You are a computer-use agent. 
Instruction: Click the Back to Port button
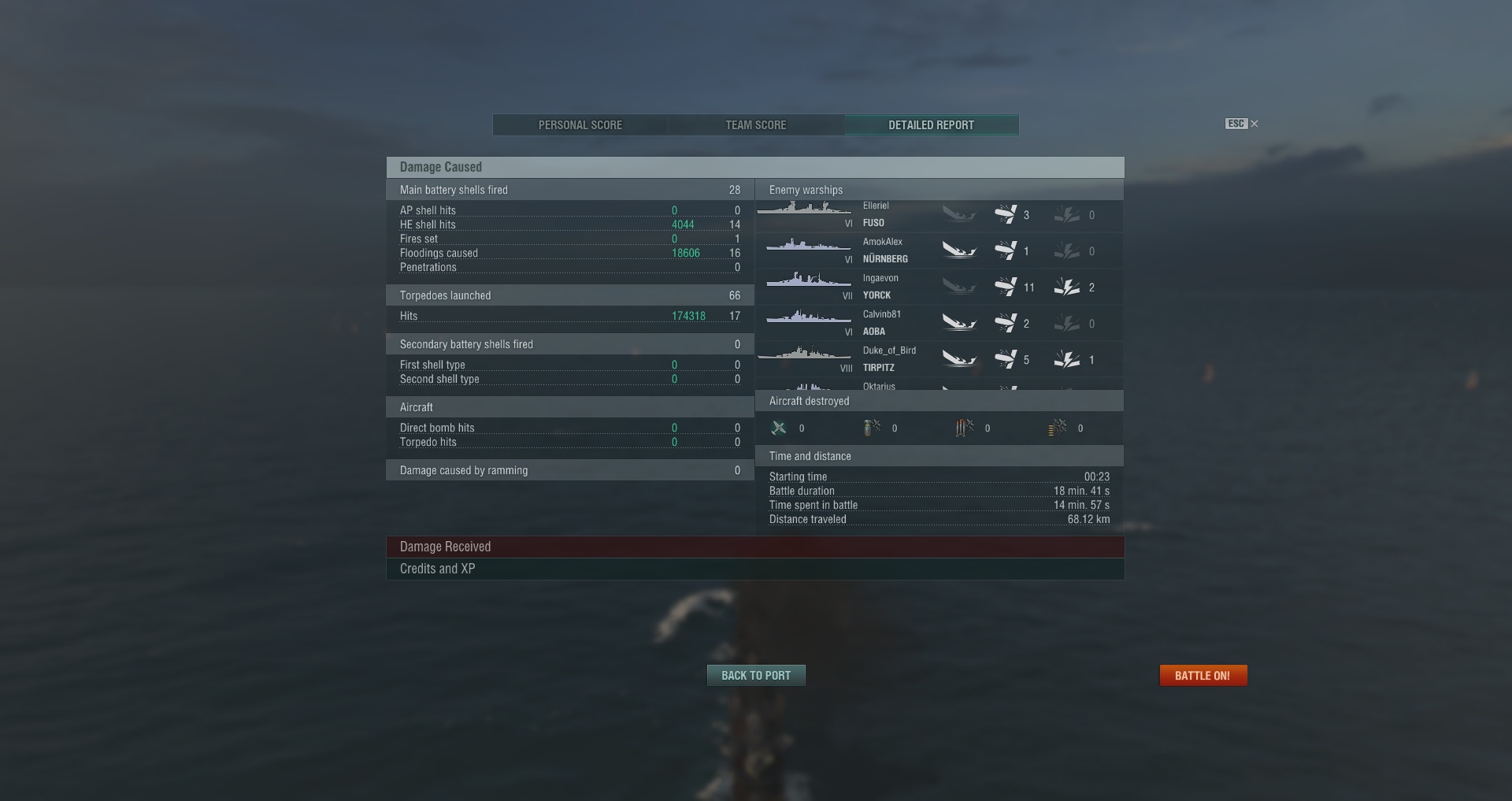point(756,676)
